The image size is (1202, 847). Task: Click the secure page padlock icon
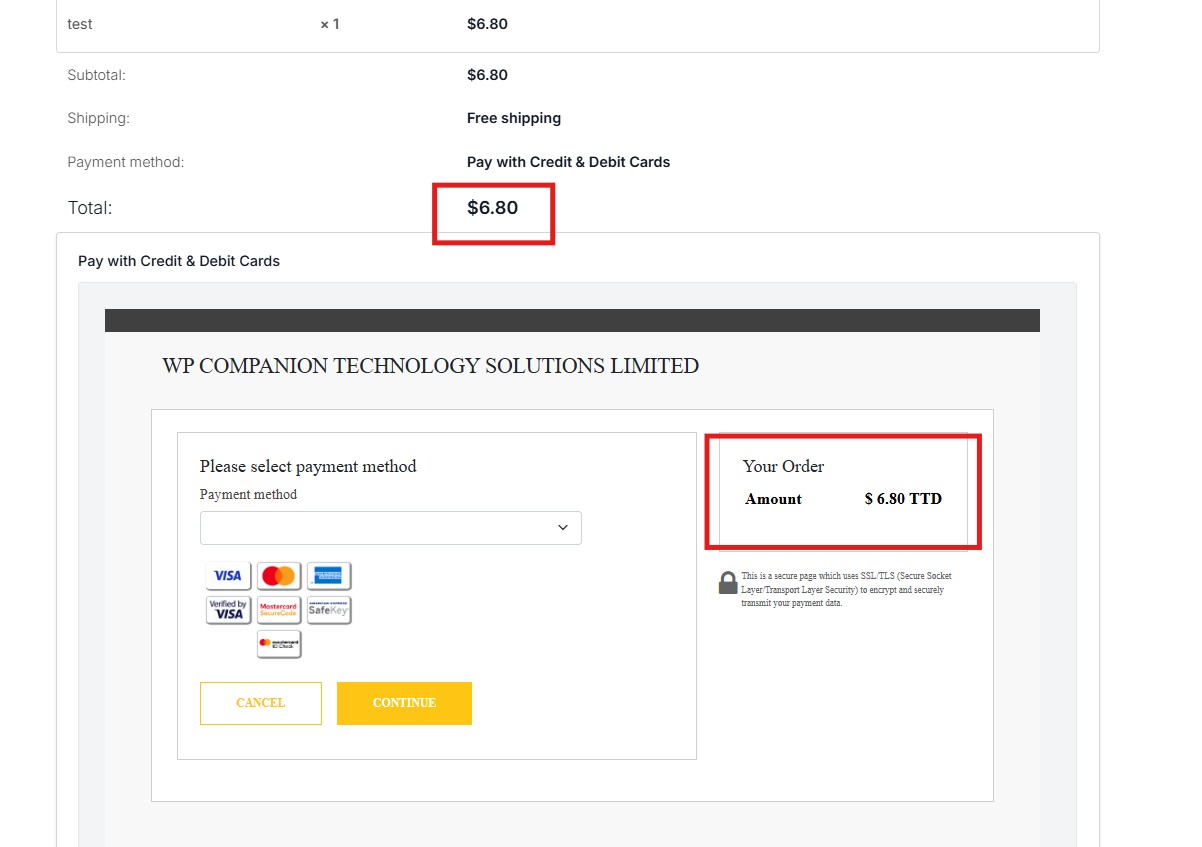[728, 583]
